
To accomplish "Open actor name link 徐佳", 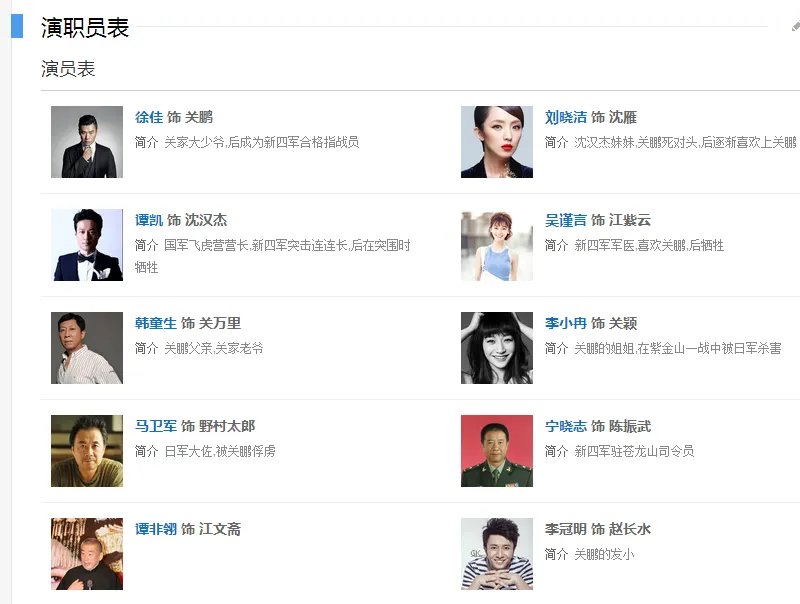I will pos(149,117).
